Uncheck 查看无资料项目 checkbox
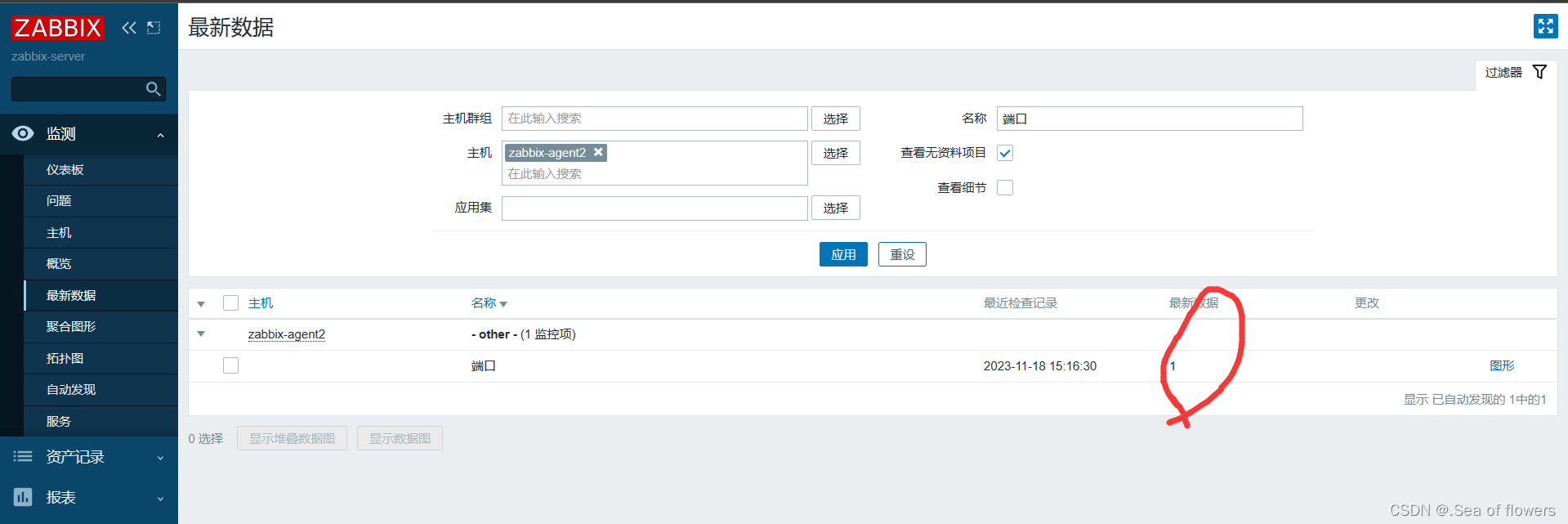Viewport: 1568px width, 524px height. coord(1005,153)
